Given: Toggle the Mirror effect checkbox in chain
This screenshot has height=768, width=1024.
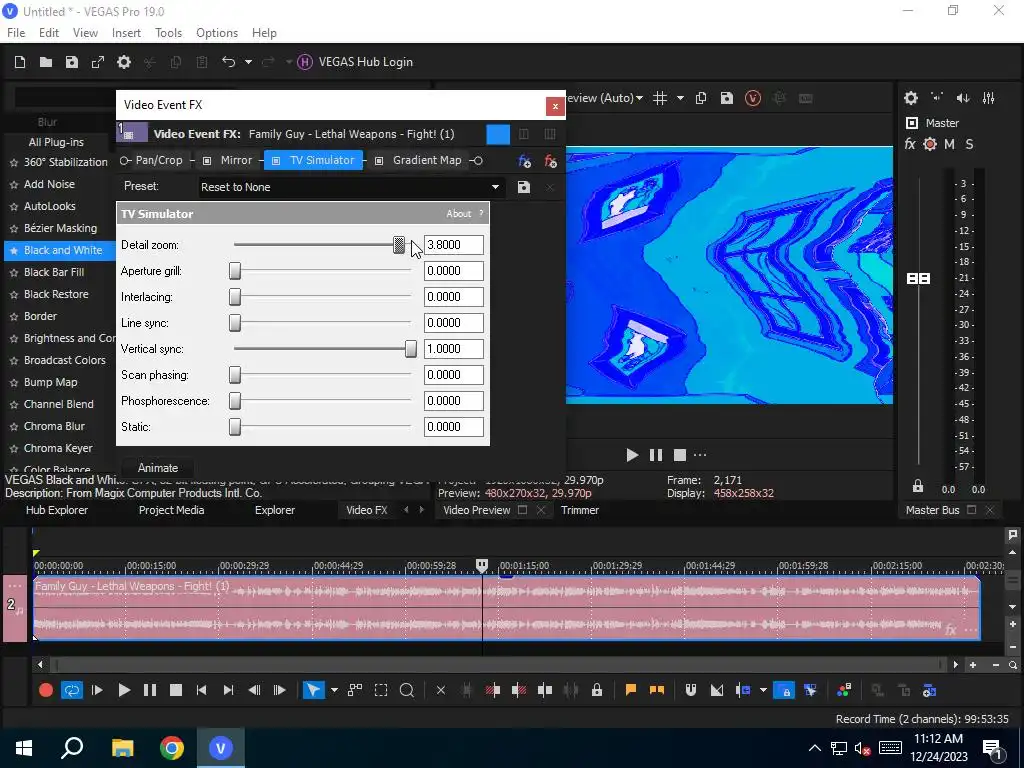Looking at the screenshot, I should [x=207, y=161].
